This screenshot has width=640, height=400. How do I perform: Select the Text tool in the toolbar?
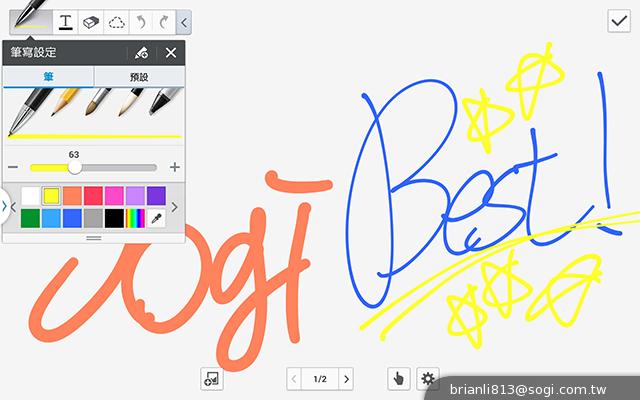click(66, 20)
